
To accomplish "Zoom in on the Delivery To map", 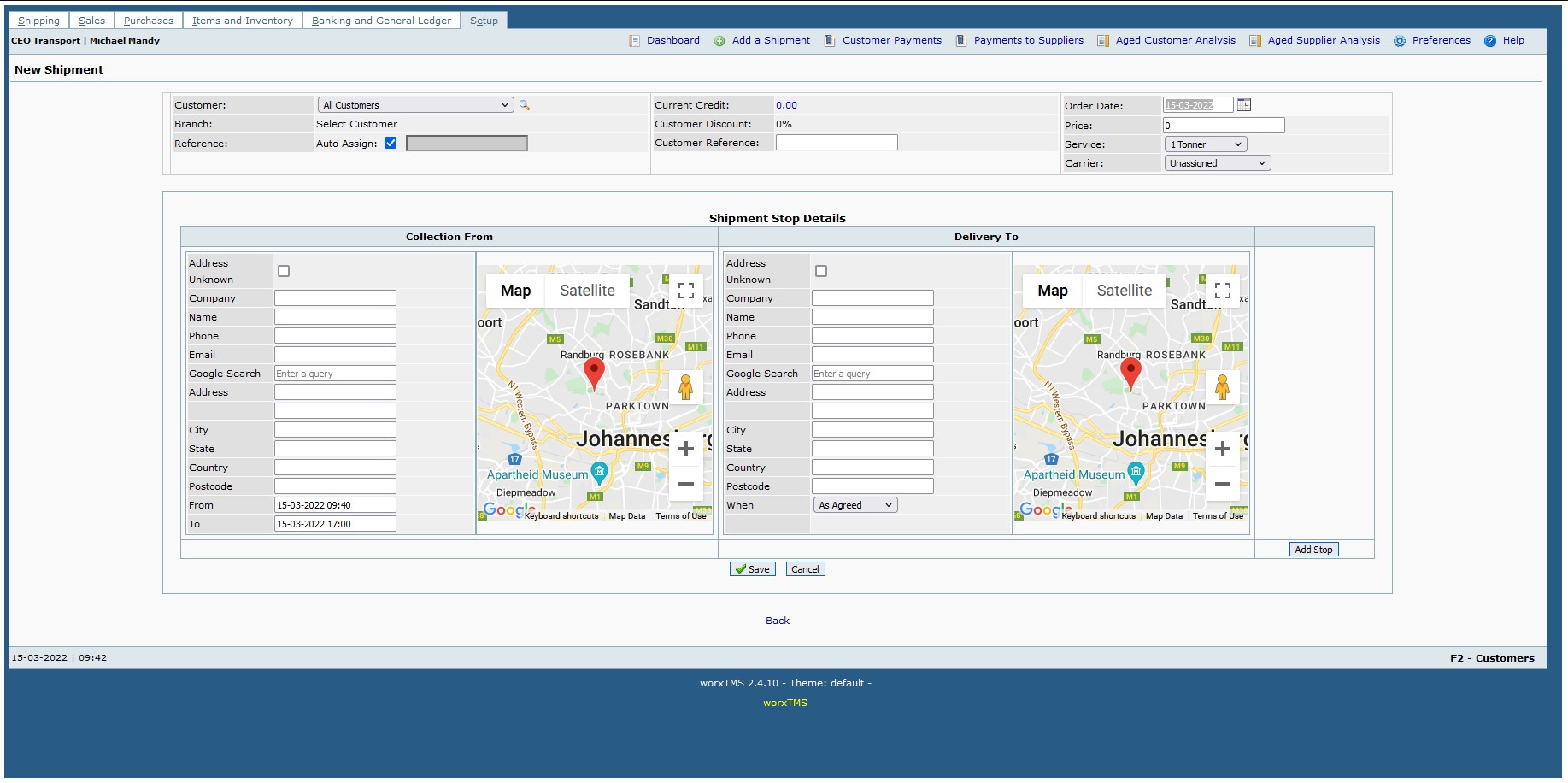I will [1222, 448].
